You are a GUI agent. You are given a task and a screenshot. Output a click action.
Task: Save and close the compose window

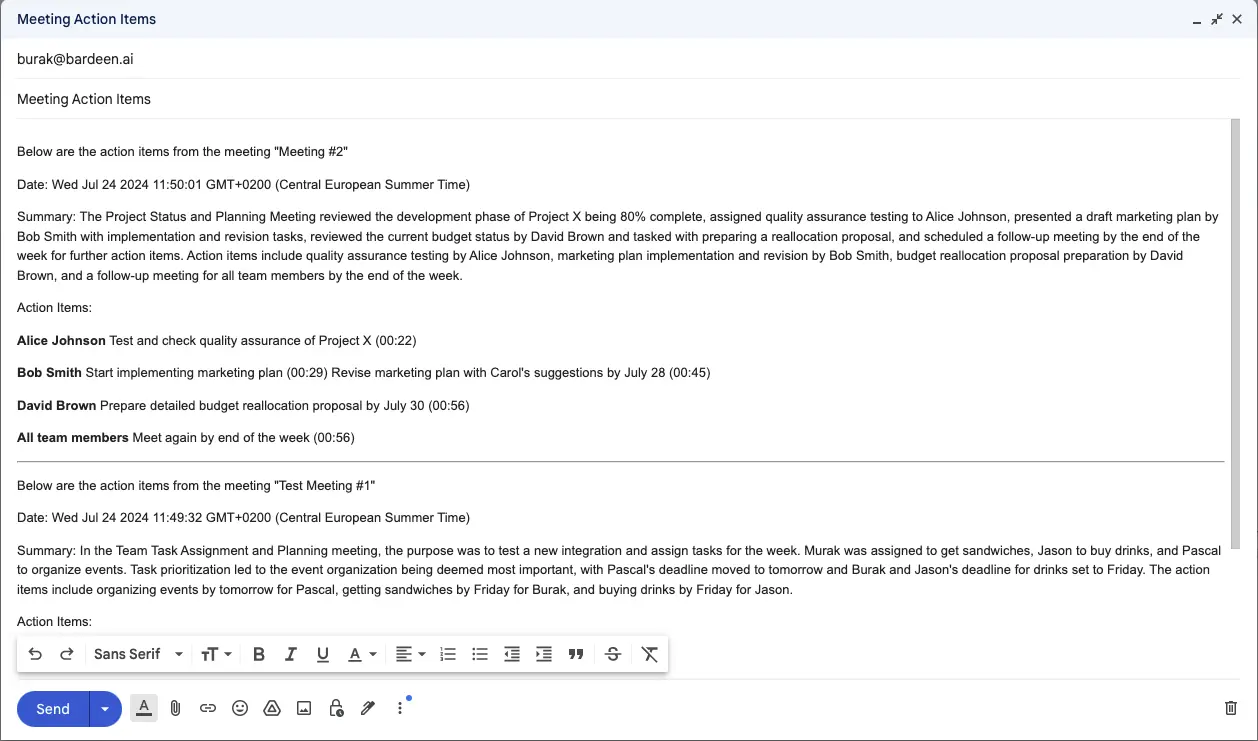[1237, 19]
